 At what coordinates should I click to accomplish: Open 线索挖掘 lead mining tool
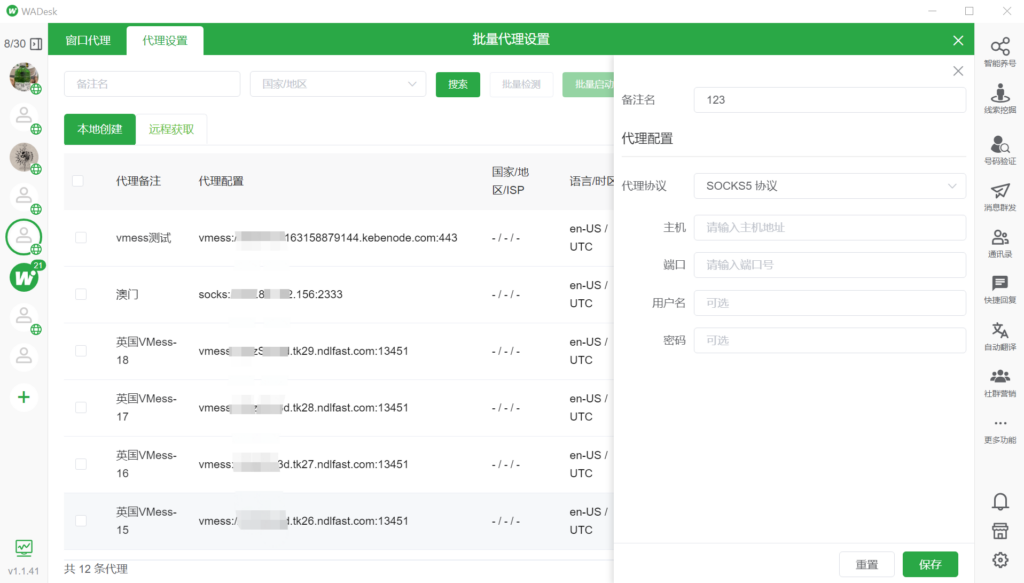999,99
